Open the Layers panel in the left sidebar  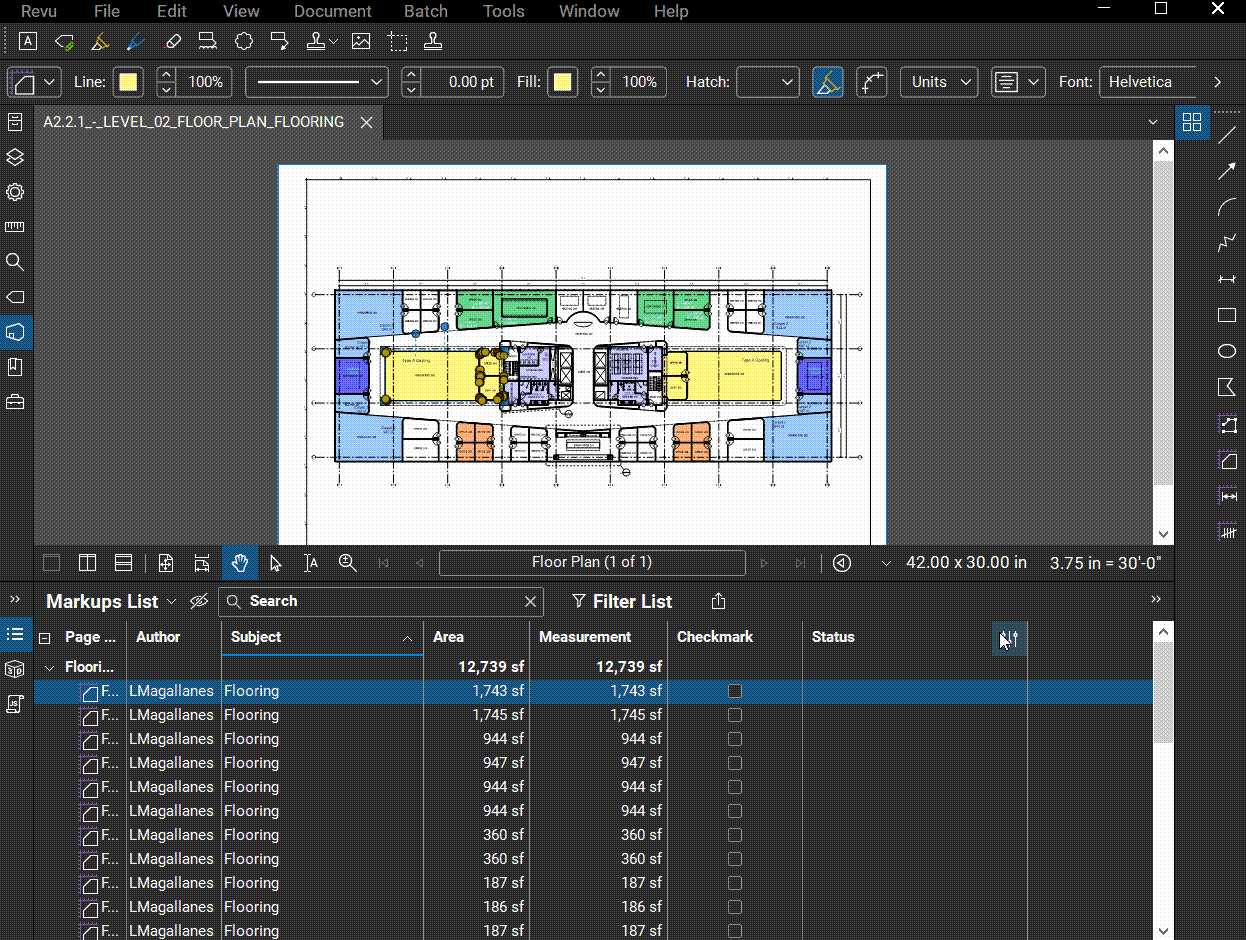(x=14, y=157)
